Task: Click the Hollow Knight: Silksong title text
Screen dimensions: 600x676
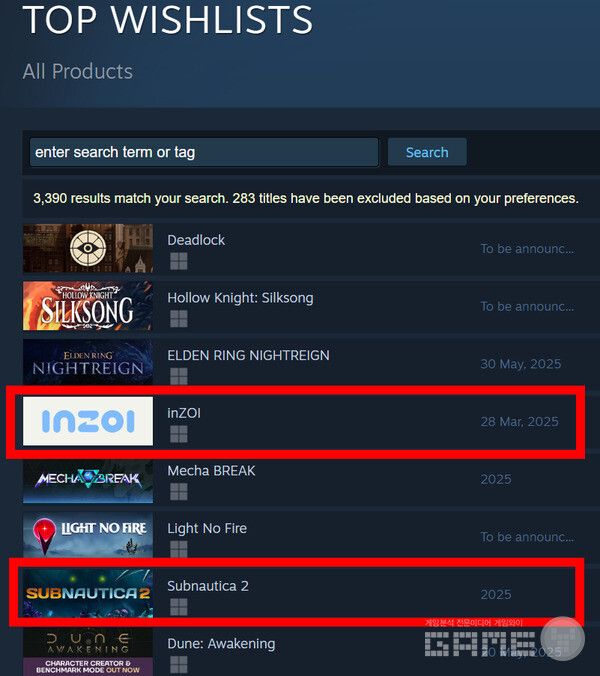Action: 240,298
